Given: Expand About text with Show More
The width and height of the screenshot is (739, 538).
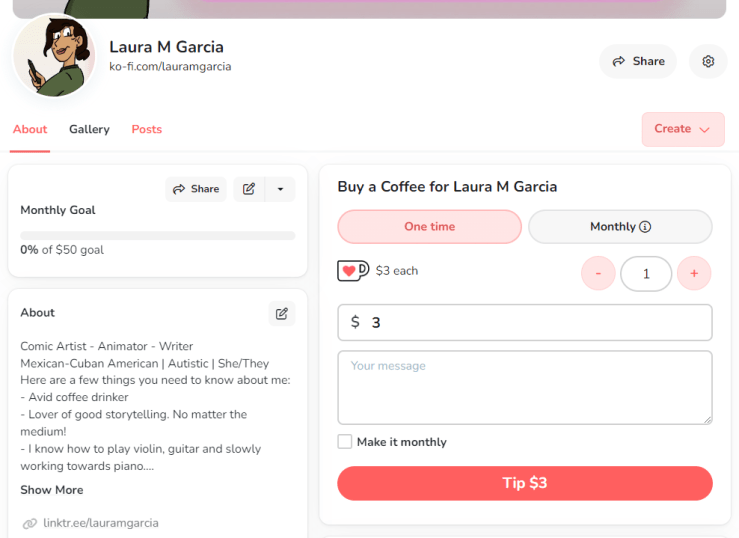Looking at the screenshot, I should (52, 490).
